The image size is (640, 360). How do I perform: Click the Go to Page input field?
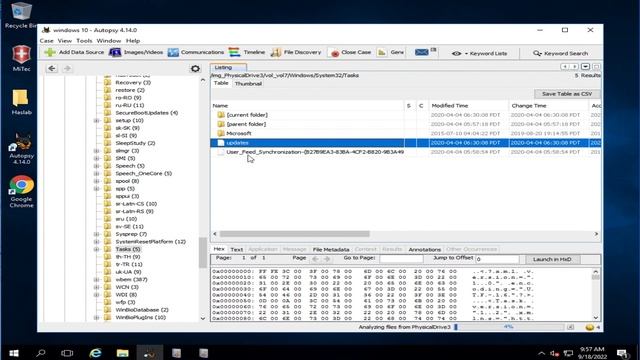pyautogui.click(x=401, y=259)
